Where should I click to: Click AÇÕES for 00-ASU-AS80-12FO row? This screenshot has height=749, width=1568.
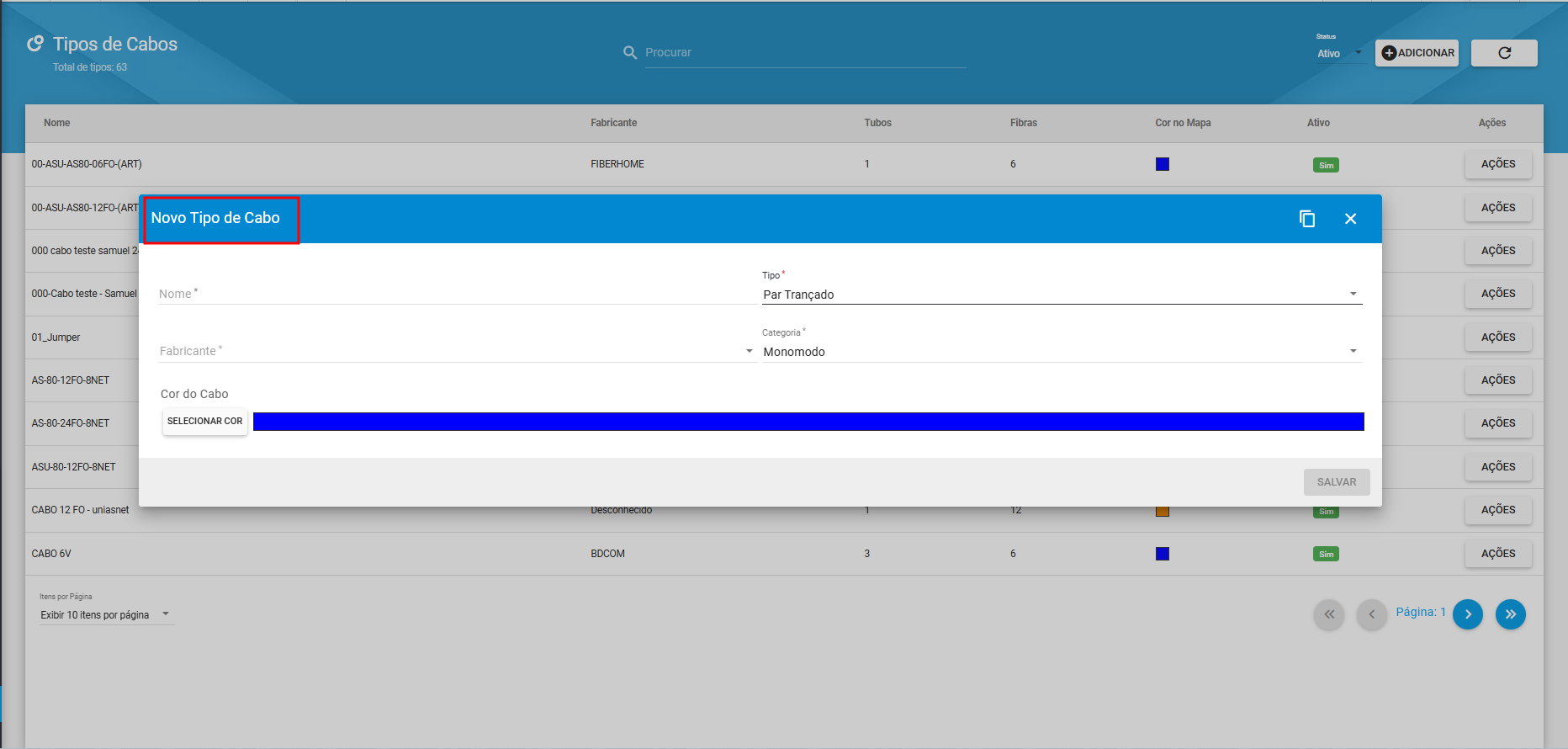click(x=1498, y=208)
